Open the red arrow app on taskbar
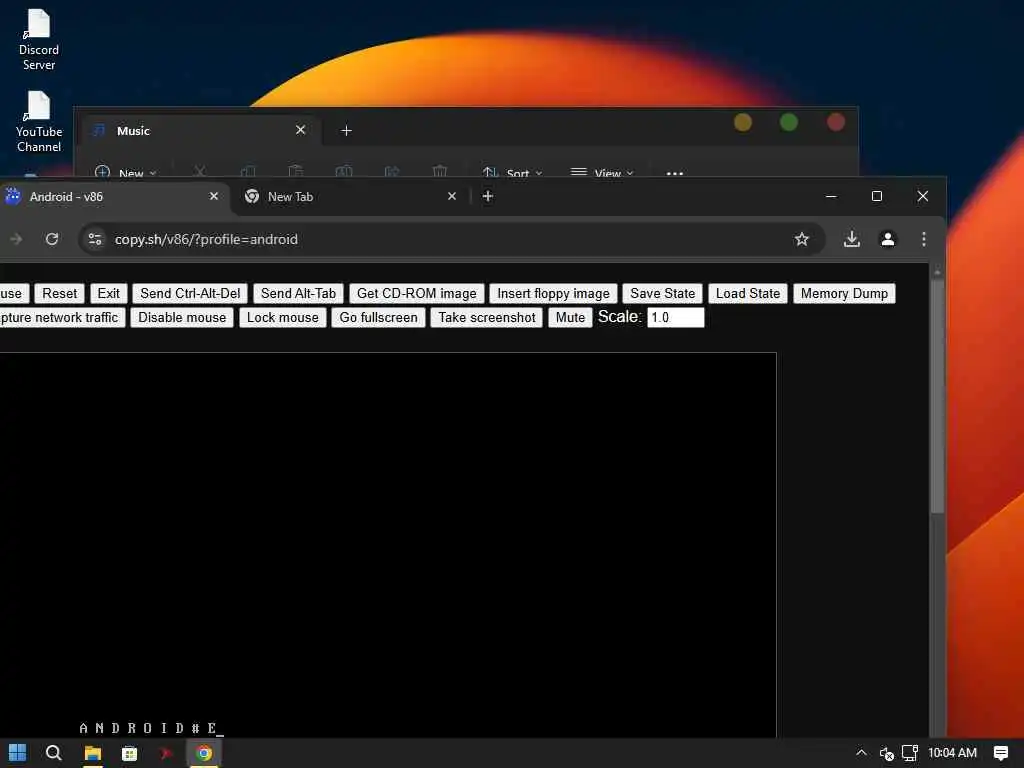The height and width of the screenshot is (768, 1024). click(x=167, y=753)
